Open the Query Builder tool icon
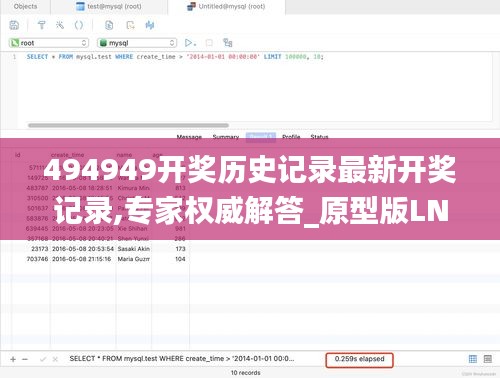Screen dimensions: 500x378 click(42, 25)
